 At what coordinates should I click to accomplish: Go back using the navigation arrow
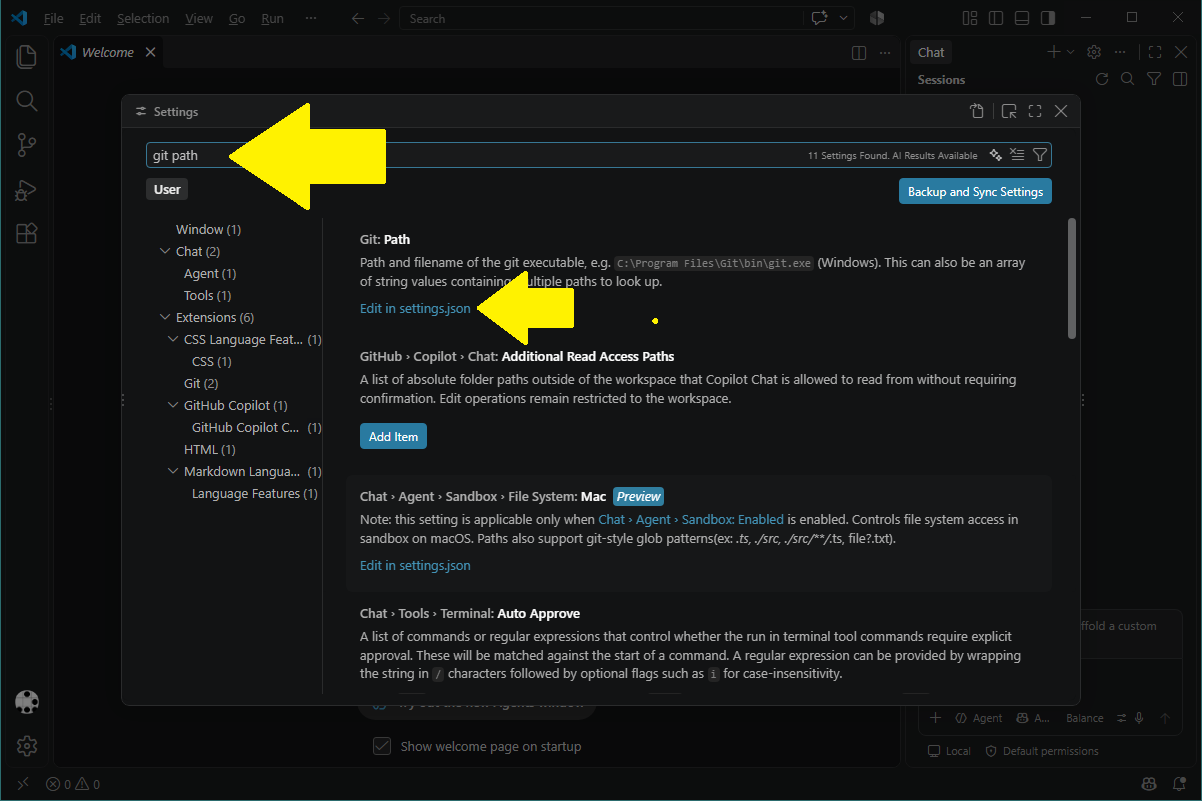tap(359, 18)
